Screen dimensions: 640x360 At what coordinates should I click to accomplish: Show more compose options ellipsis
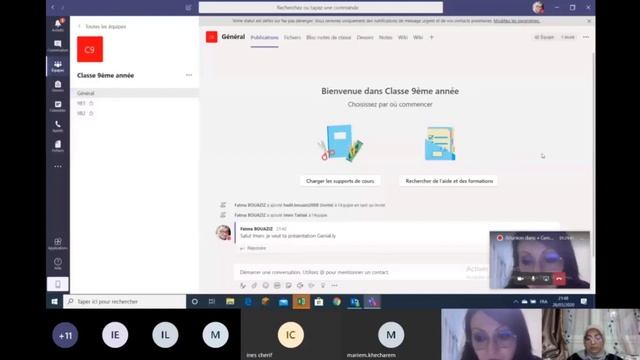coord(334,285)
